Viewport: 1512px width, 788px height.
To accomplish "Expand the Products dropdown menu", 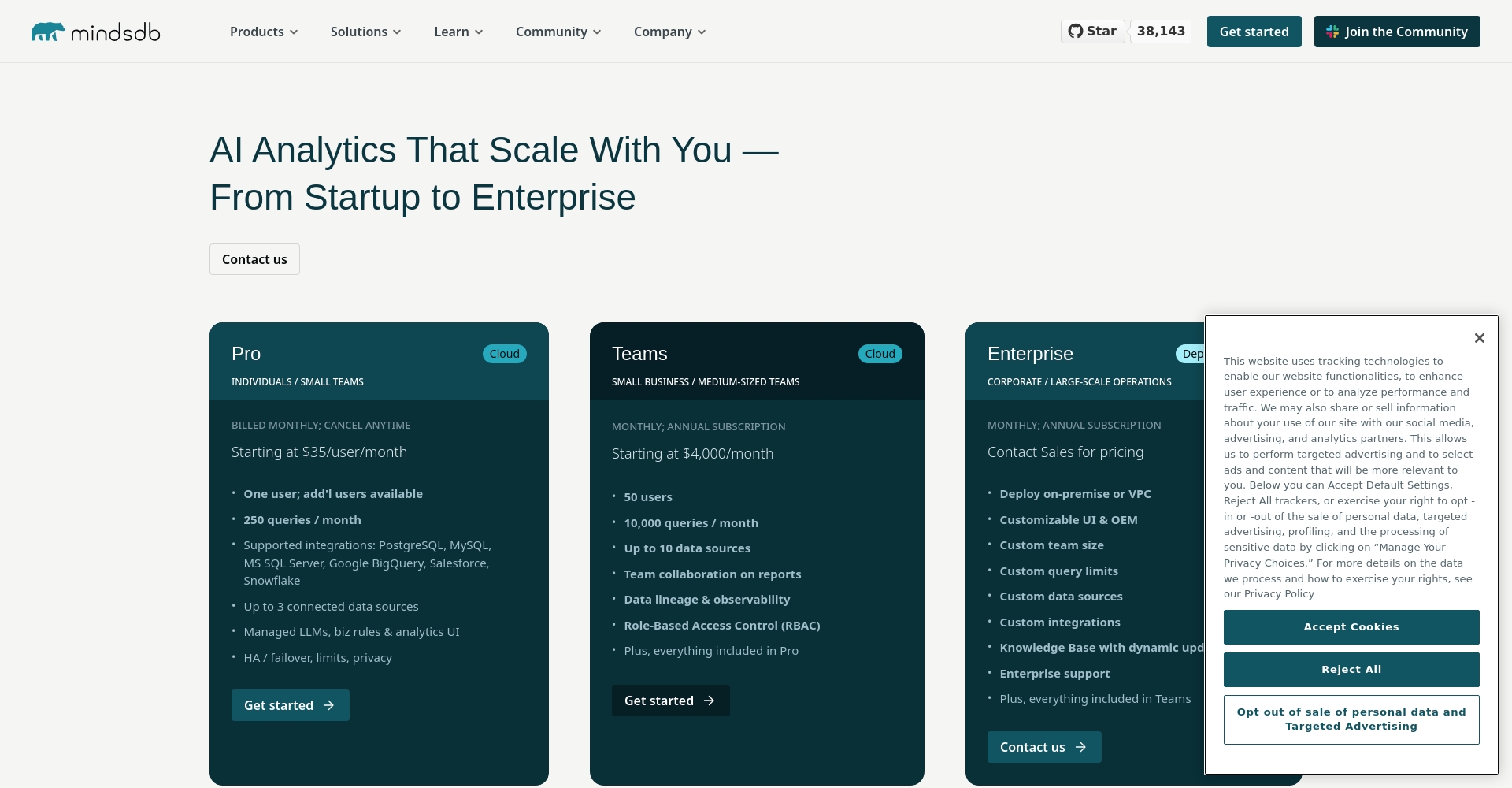I will pyautogui.click(x=264, y=32).
